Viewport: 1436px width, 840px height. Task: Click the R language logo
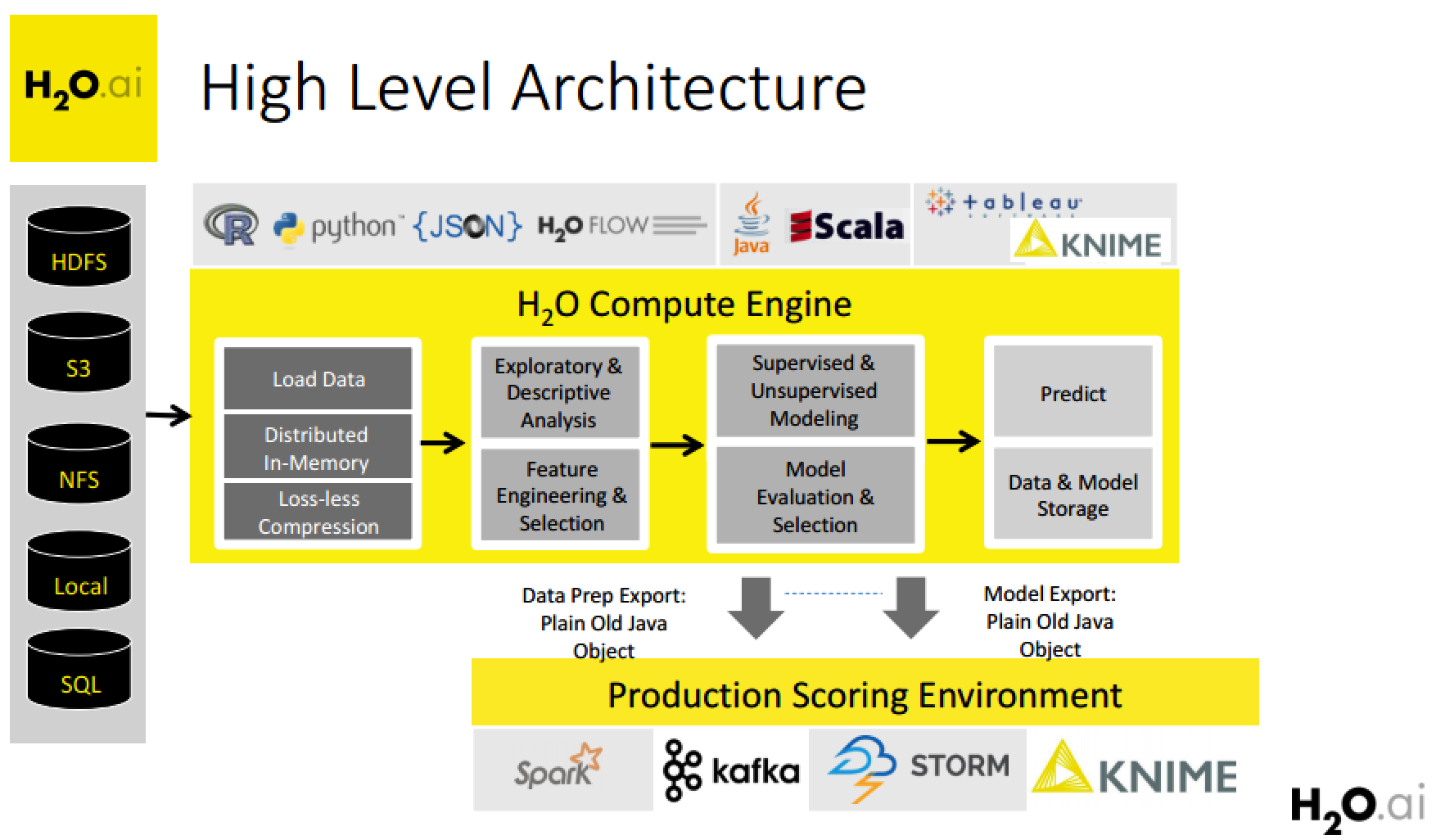click(x=232, y=225)
